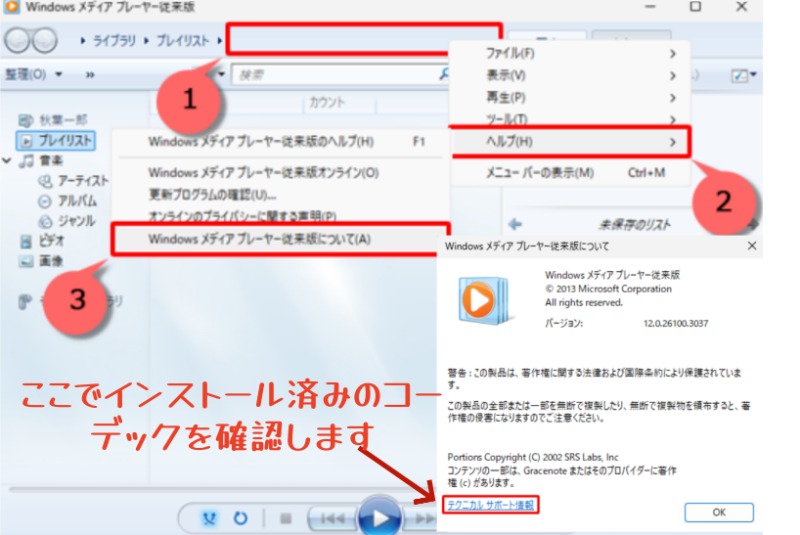This screenshot has width=800, height=535.
Task: Select ビデオ in the library tree
Action: pos(52,241)
